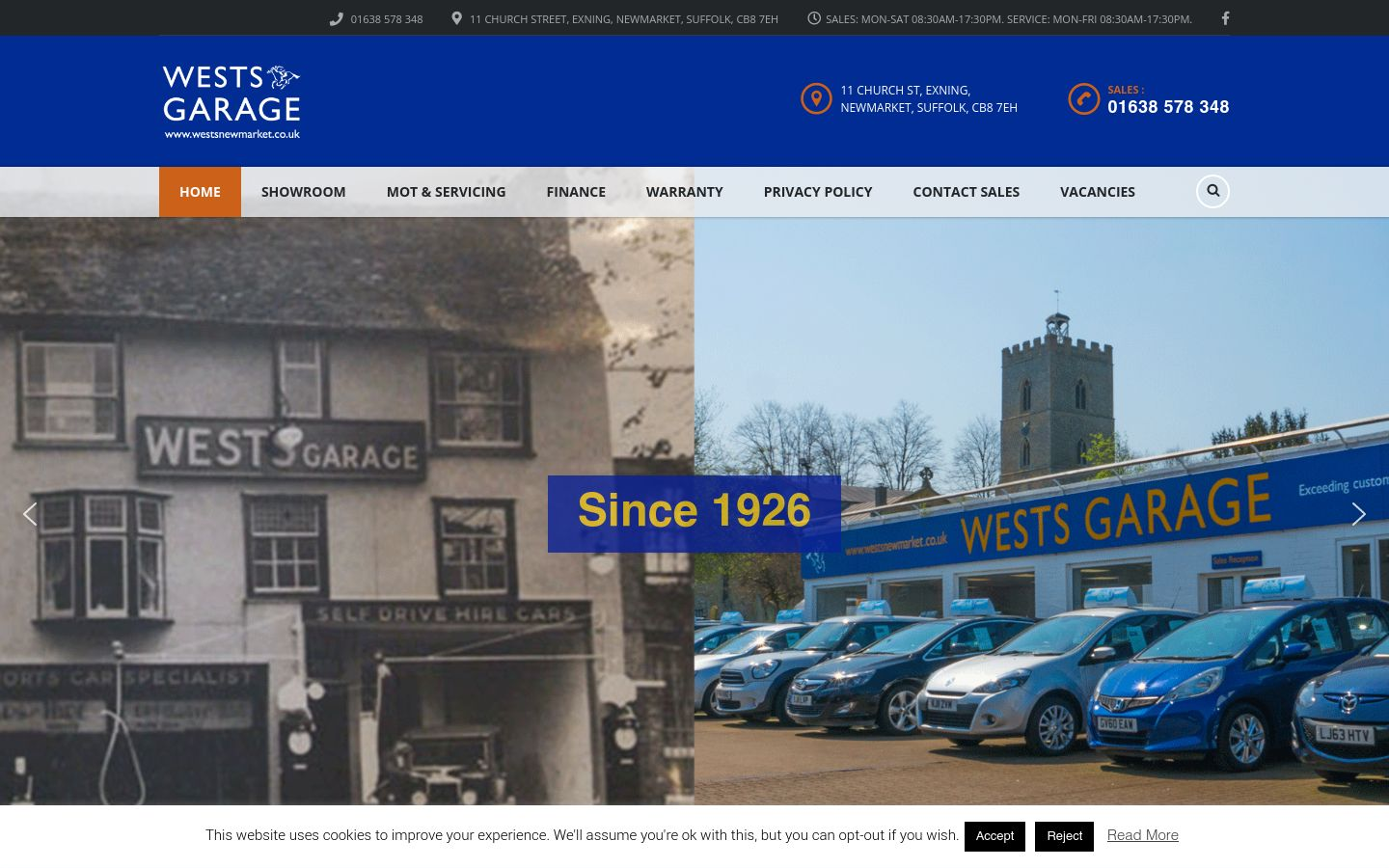
Task: Click the orange location pin icon
Action: [x=816, y=98]
